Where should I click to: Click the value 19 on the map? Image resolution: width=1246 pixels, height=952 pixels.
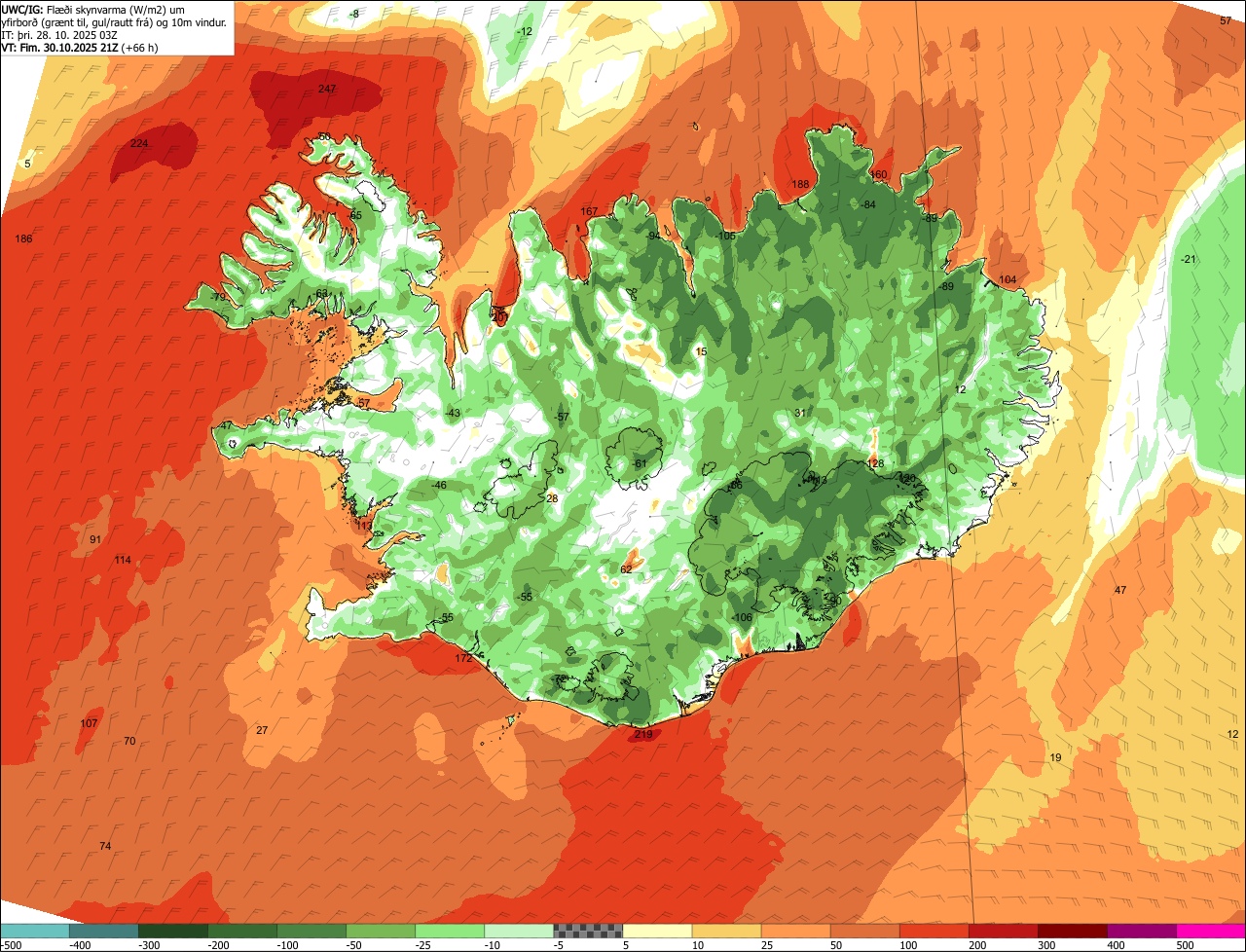click(1055, 757)
